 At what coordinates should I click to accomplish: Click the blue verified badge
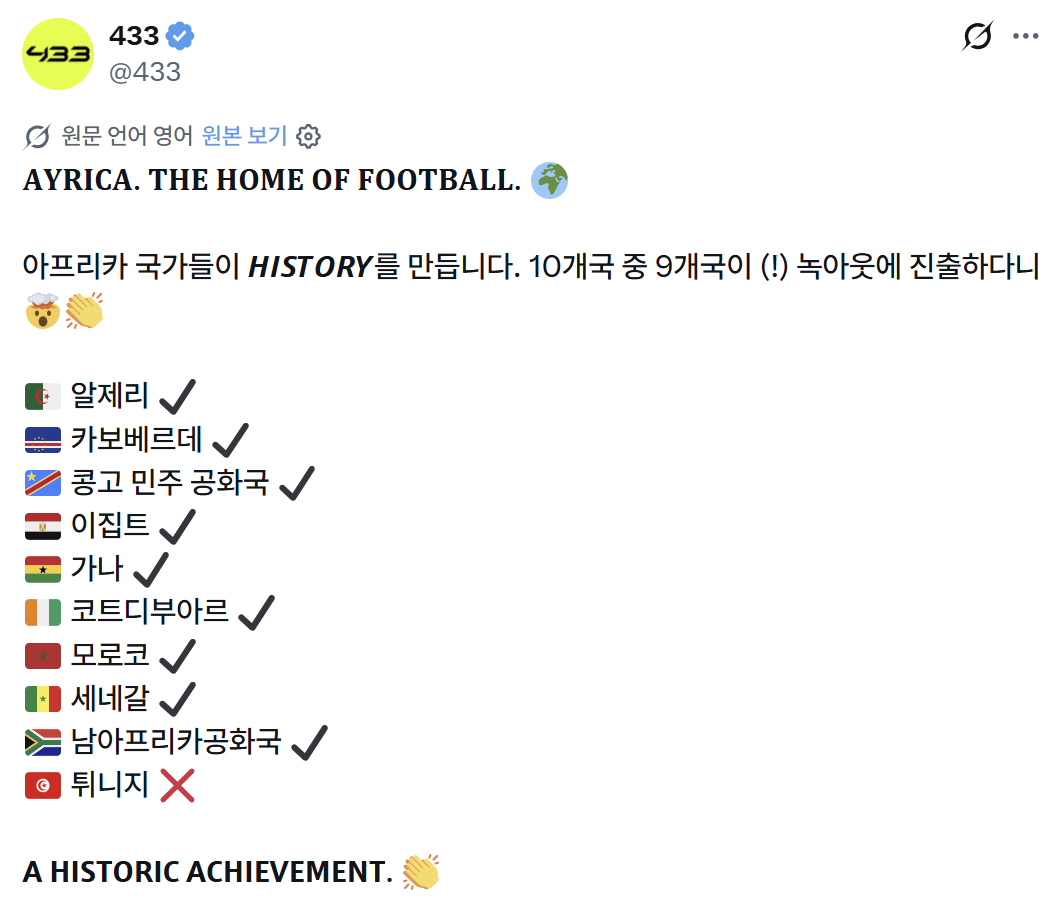tap(179, 36)
